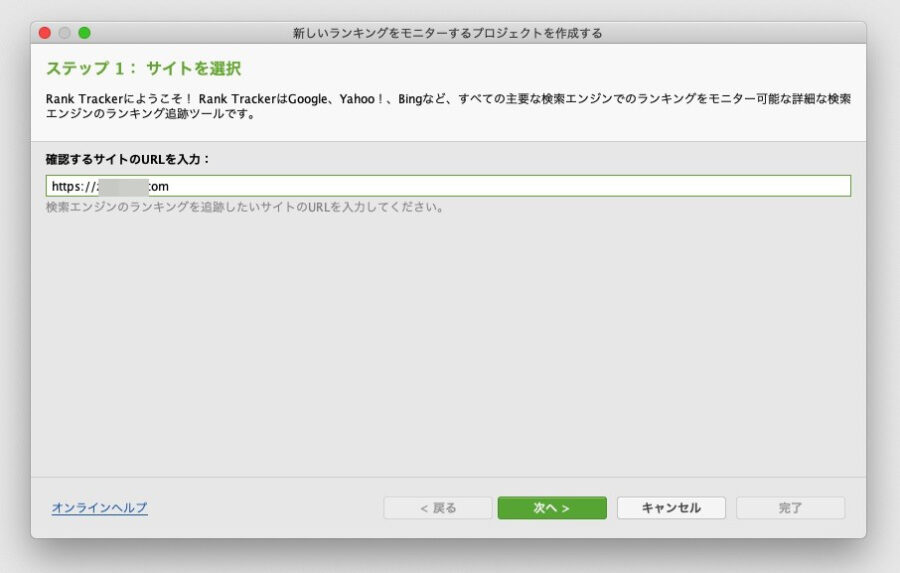The image size is (900, 573).
Task: Click the window title 新しいランキングをモニターするプロジェクトを作成する
Action: point(448,33)
